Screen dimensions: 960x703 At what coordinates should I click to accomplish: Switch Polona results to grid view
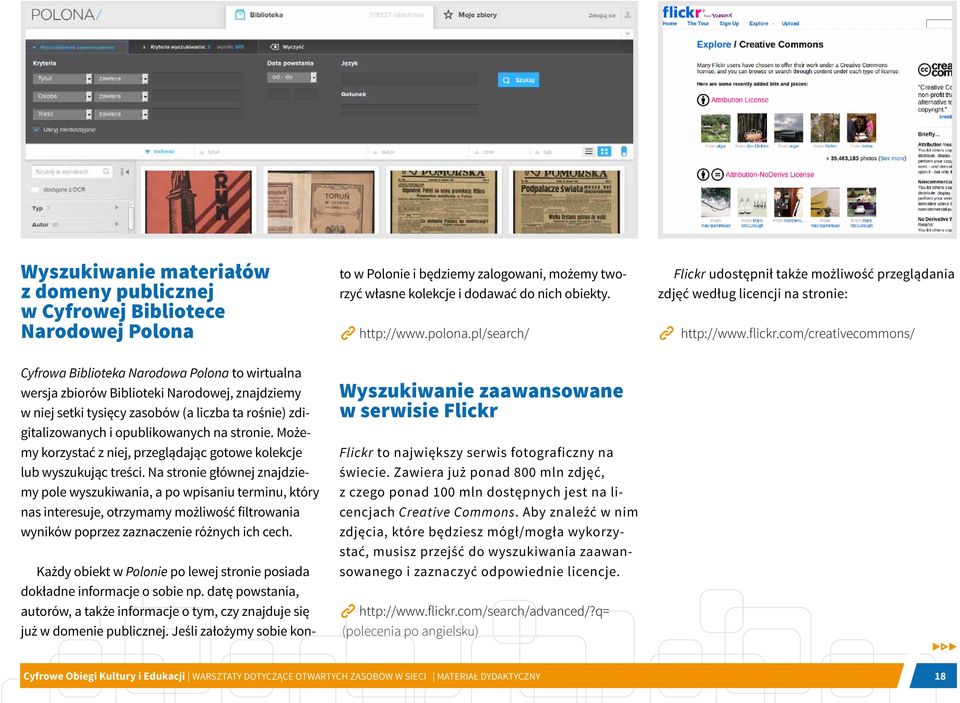[604, 151]
